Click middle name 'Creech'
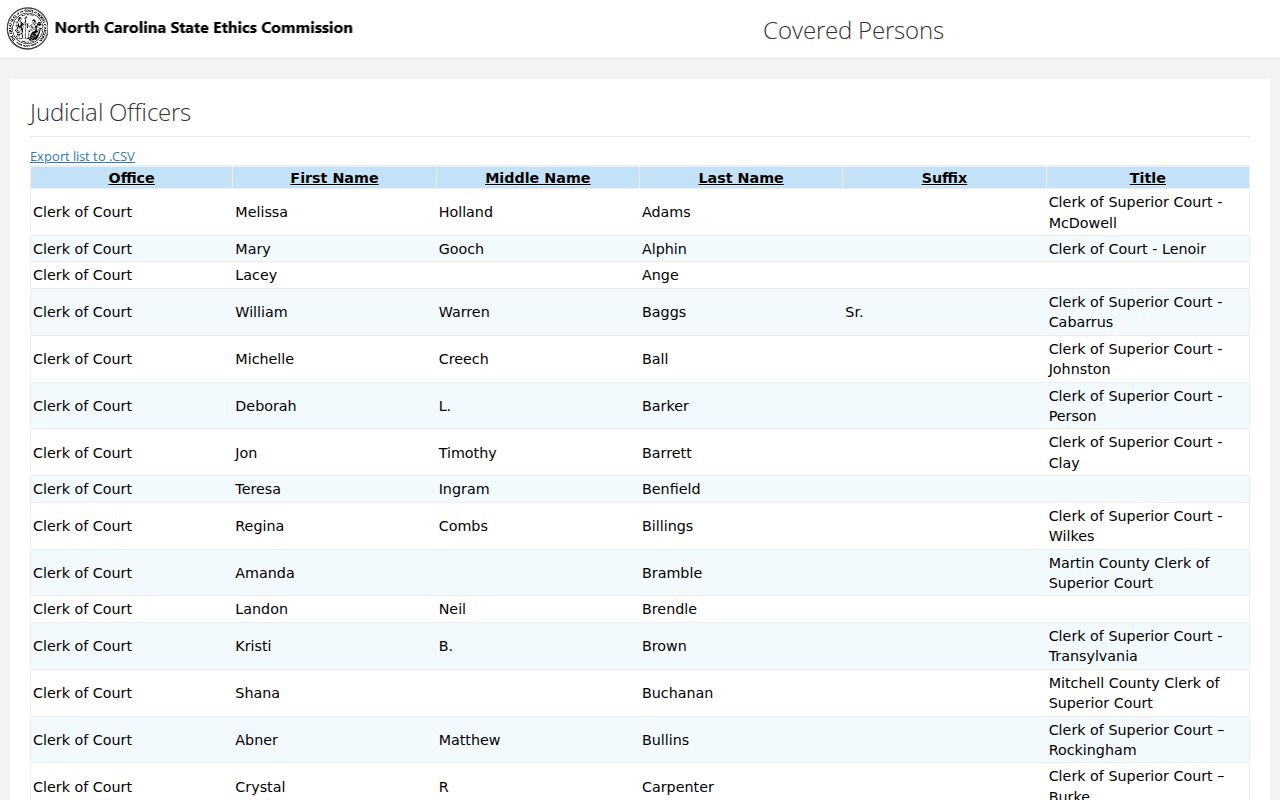This screenshot has width=1280, height=800. (x=464, y=359)
